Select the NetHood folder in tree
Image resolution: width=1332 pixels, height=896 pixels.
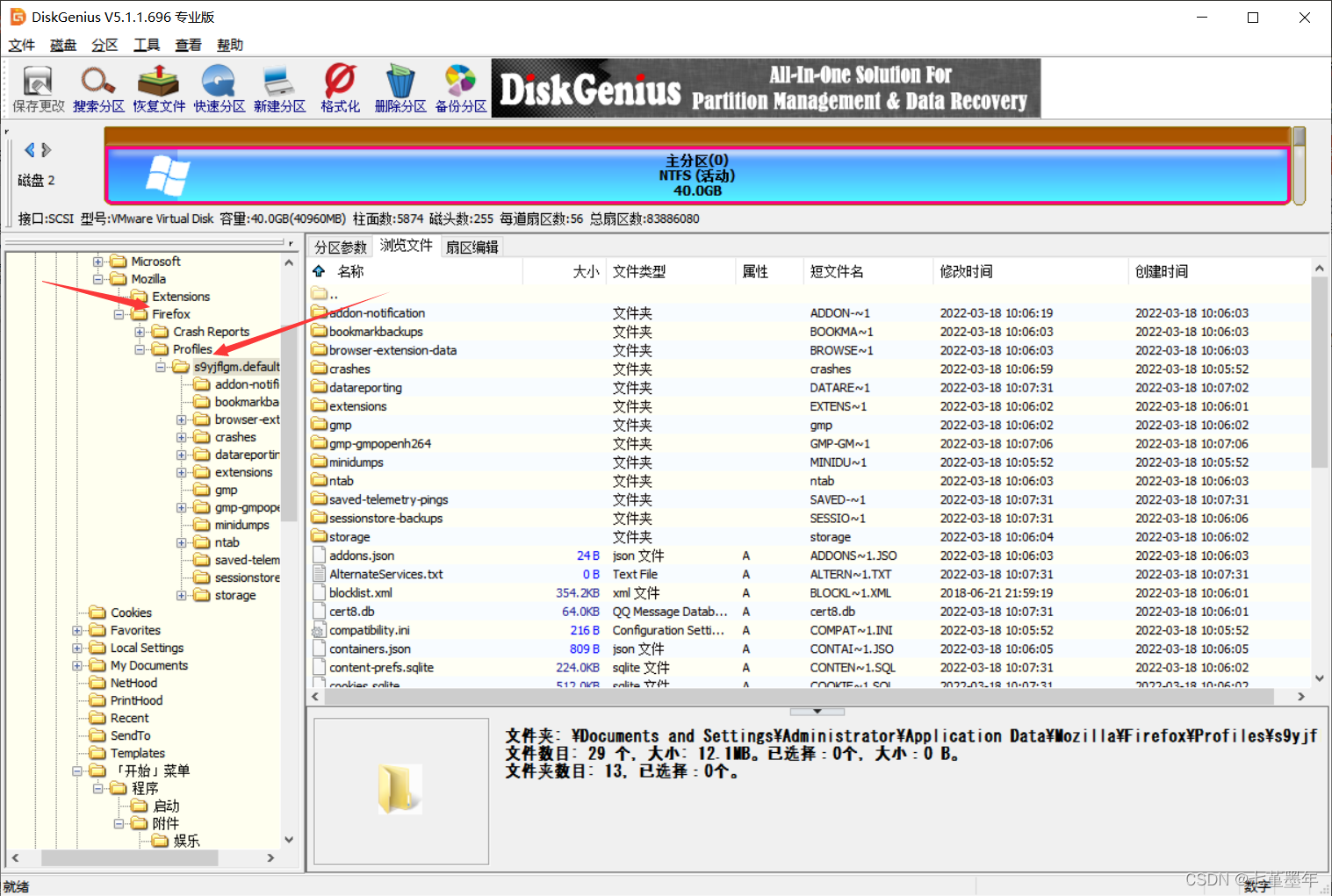[x=133, y=683]
